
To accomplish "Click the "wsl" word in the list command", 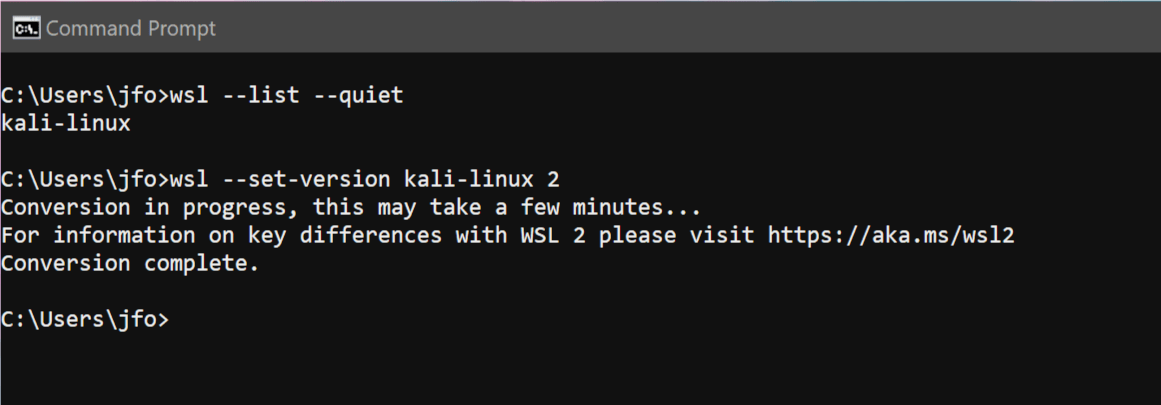I will click(x=190, y=96).
